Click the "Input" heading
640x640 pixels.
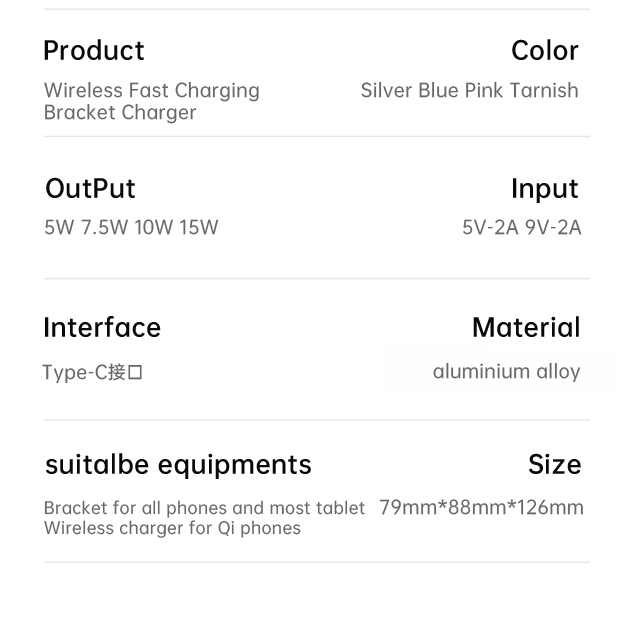(544, 188)
